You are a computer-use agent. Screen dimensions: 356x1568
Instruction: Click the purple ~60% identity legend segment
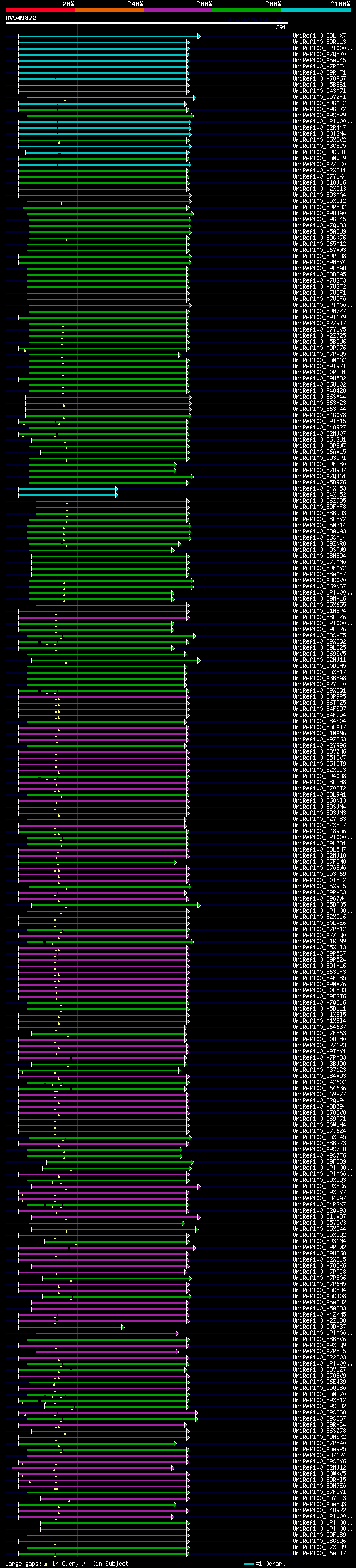coord(179,10)
